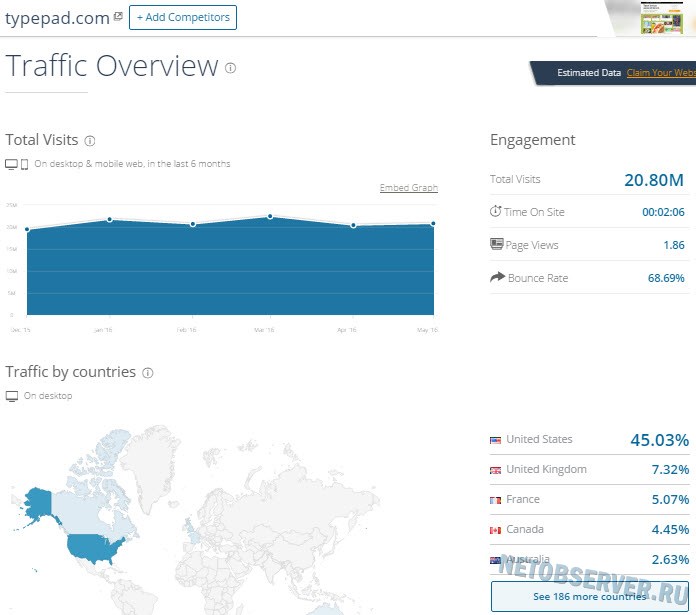This screenshot has width=696, height=615.
Task: Click the + Add Competitors button
Action: 183,17
